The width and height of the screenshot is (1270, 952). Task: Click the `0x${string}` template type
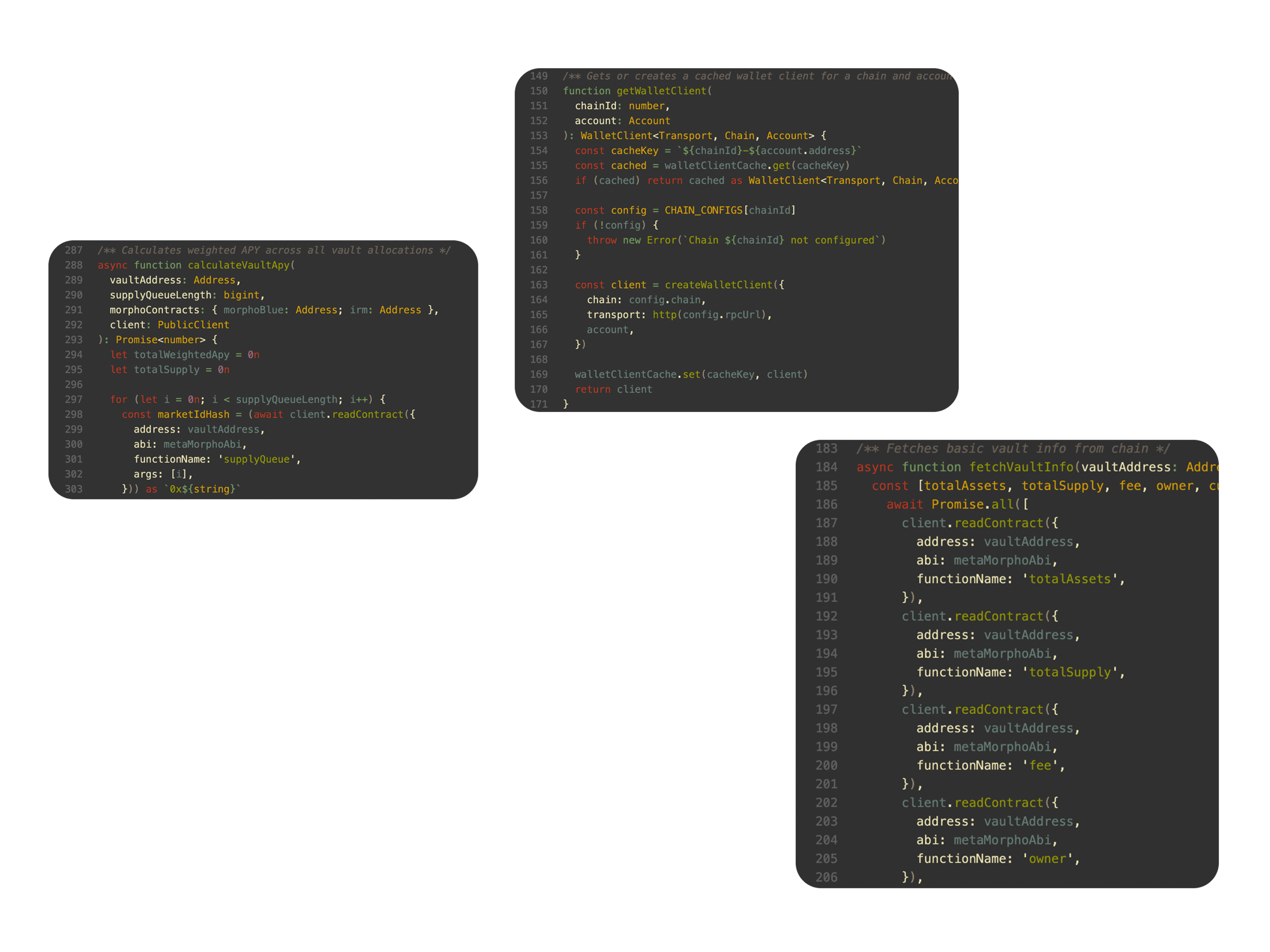click(202, 489)
